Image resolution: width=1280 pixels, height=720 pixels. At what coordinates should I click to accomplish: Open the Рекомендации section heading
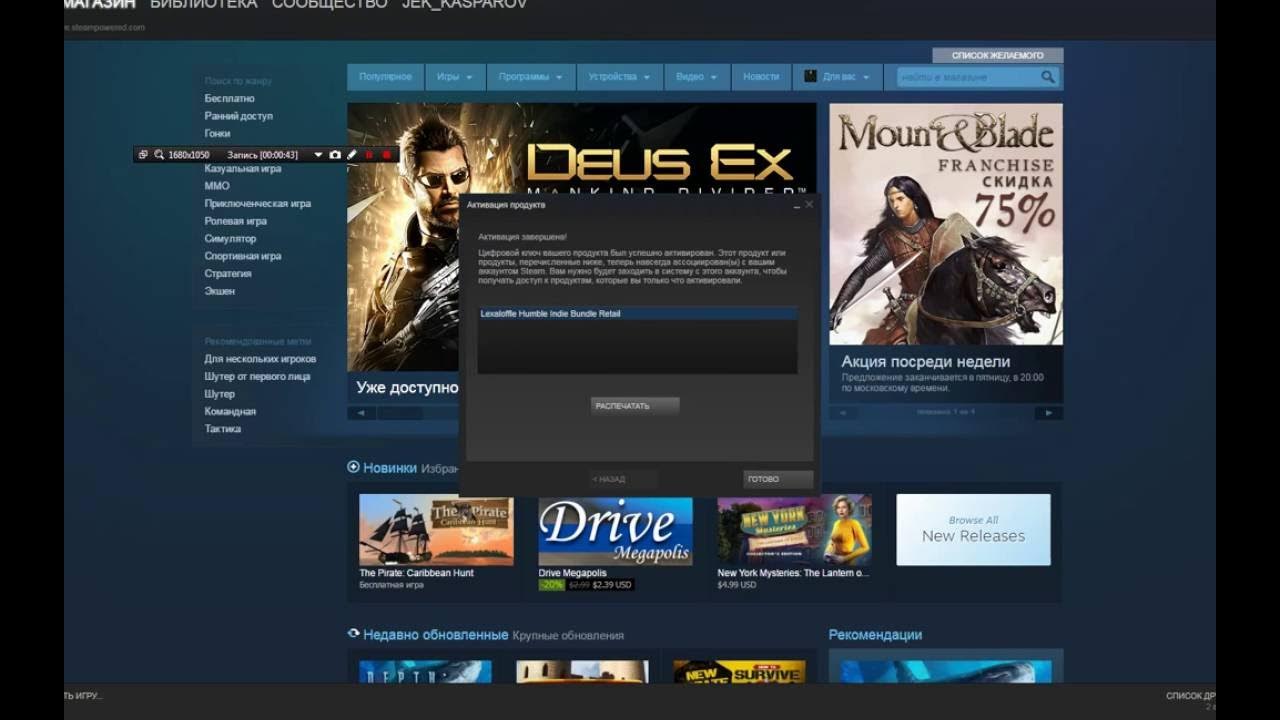coord(875,635)
